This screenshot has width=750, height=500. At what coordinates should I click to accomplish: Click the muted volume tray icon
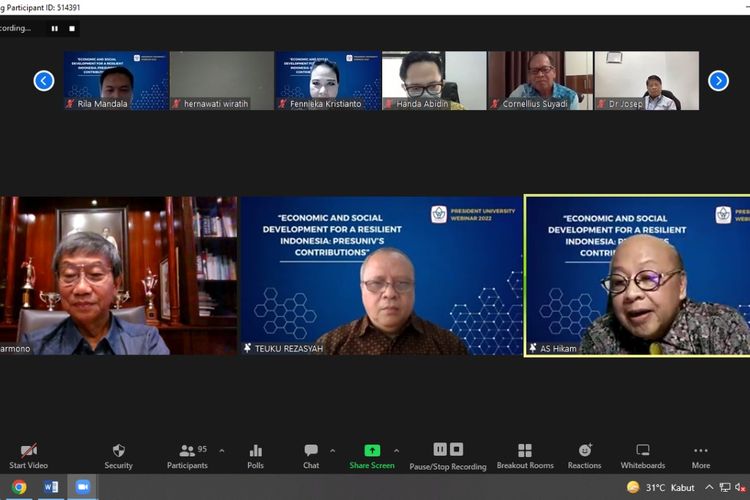741,488
